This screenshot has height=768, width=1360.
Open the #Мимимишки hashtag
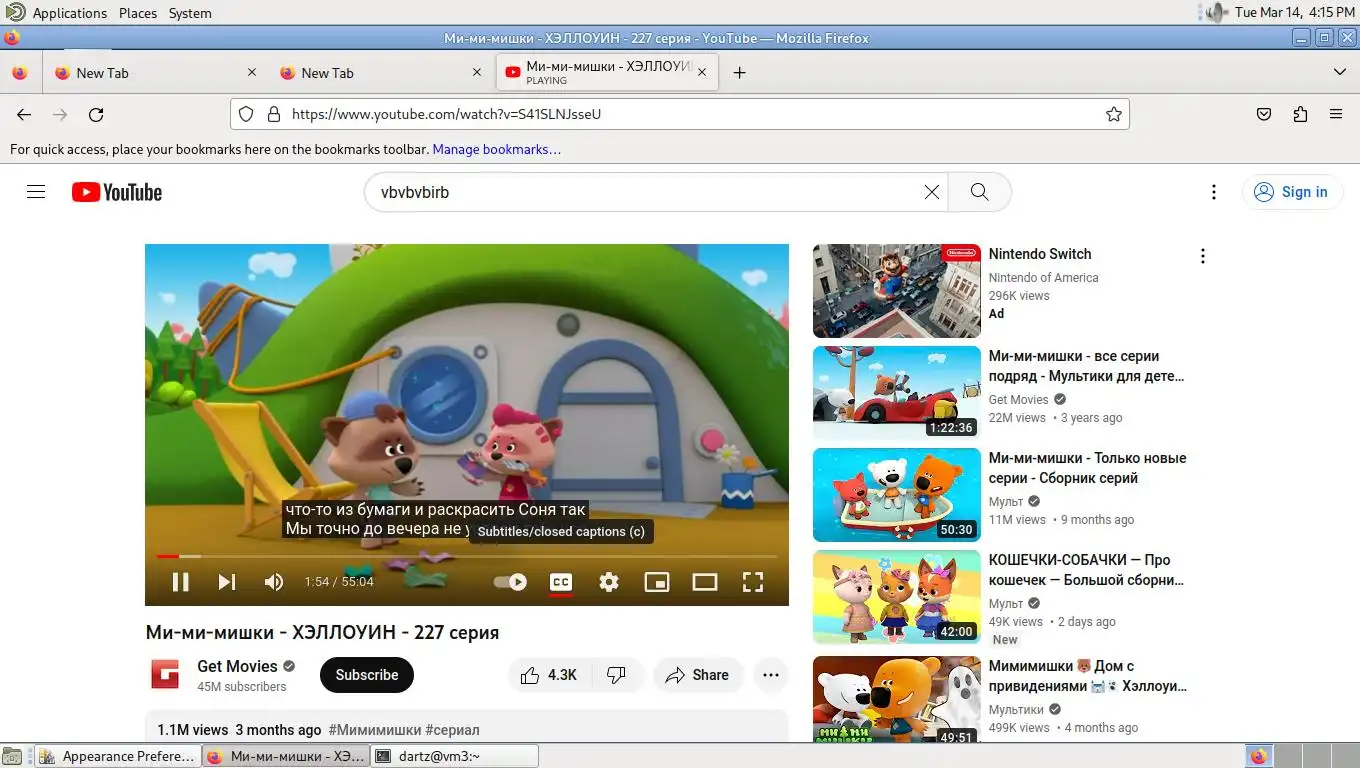tap(374, 730)
